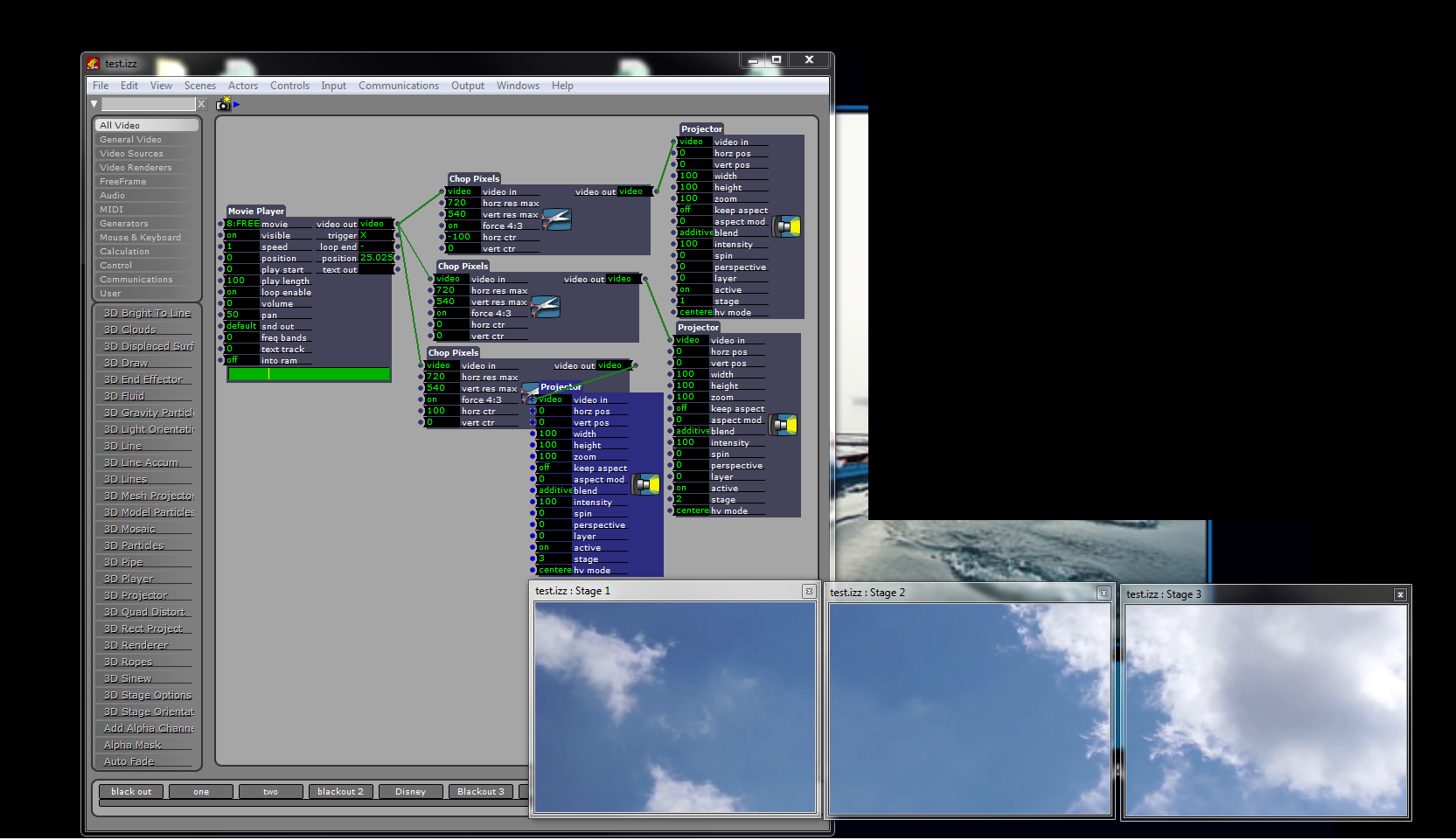The height and width of the screenshot is (840, 1456).
Task: Click the projector icon on the selected blue Projector actor
Action: click(x=646, y=484)
